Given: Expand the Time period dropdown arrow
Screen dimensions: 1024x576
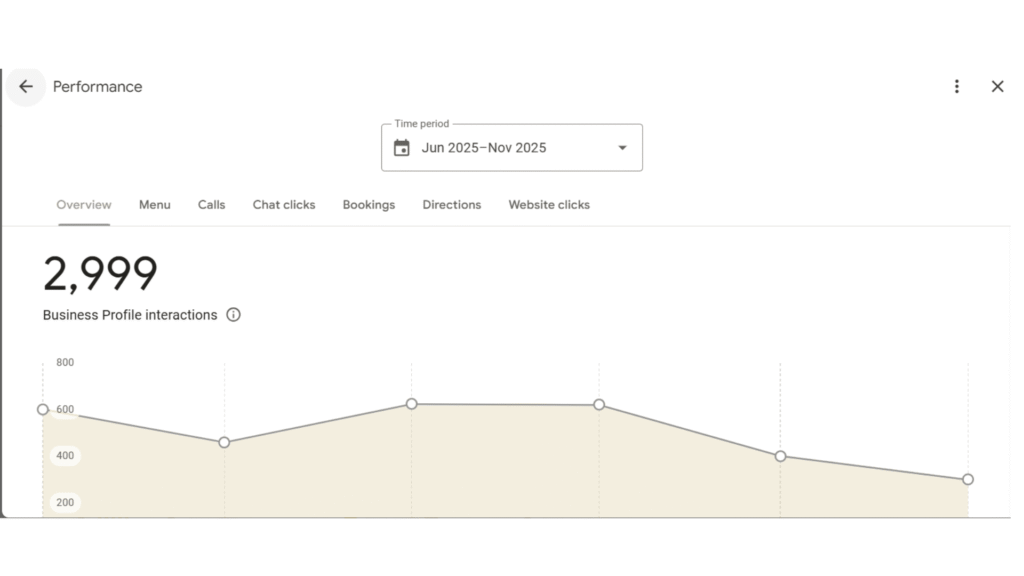Looking at the screenshot, I should click(x=622, y=148).
